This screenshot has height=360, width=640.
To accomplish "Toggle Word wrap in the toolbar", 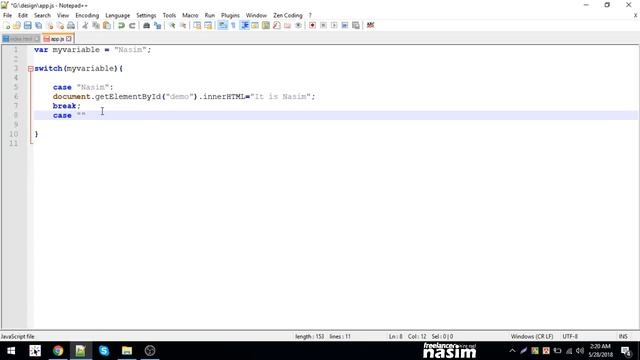I will click(x=222, y=25).
